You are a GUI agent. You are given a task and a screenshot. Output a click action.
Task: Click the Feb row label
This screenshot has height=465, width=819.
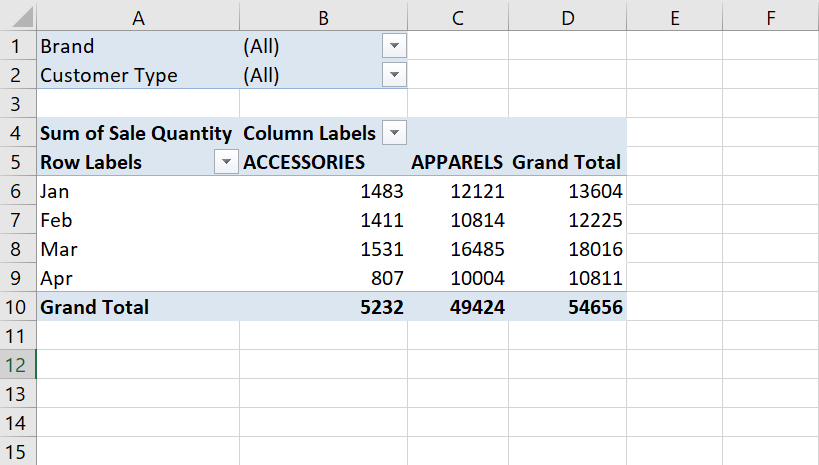(x=138, y=220)
